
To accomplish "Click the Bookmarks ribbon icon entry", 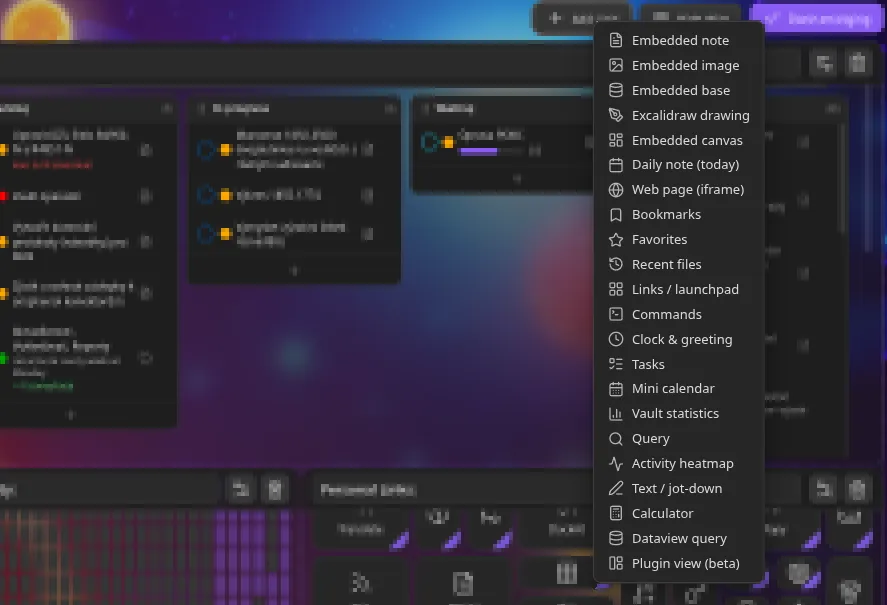I will 615,214.
